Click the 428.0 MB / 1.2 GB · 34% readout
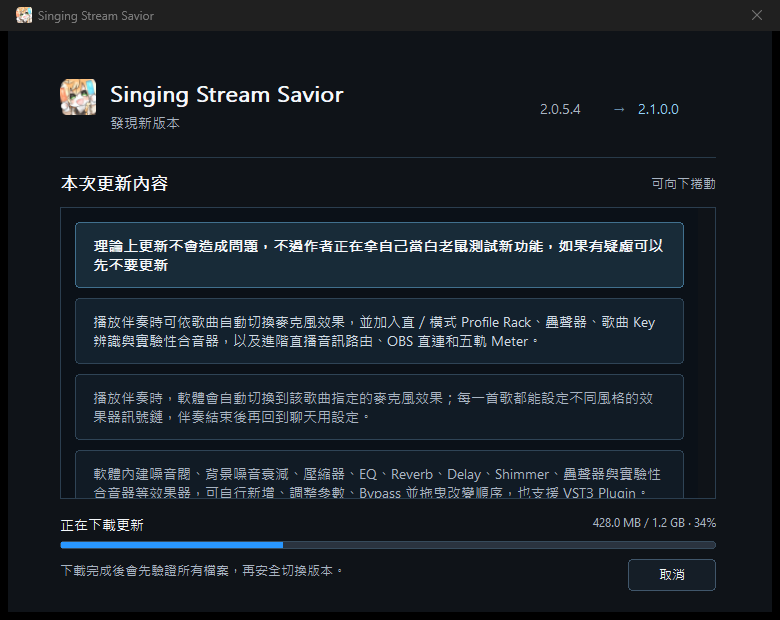 [654, 523]
